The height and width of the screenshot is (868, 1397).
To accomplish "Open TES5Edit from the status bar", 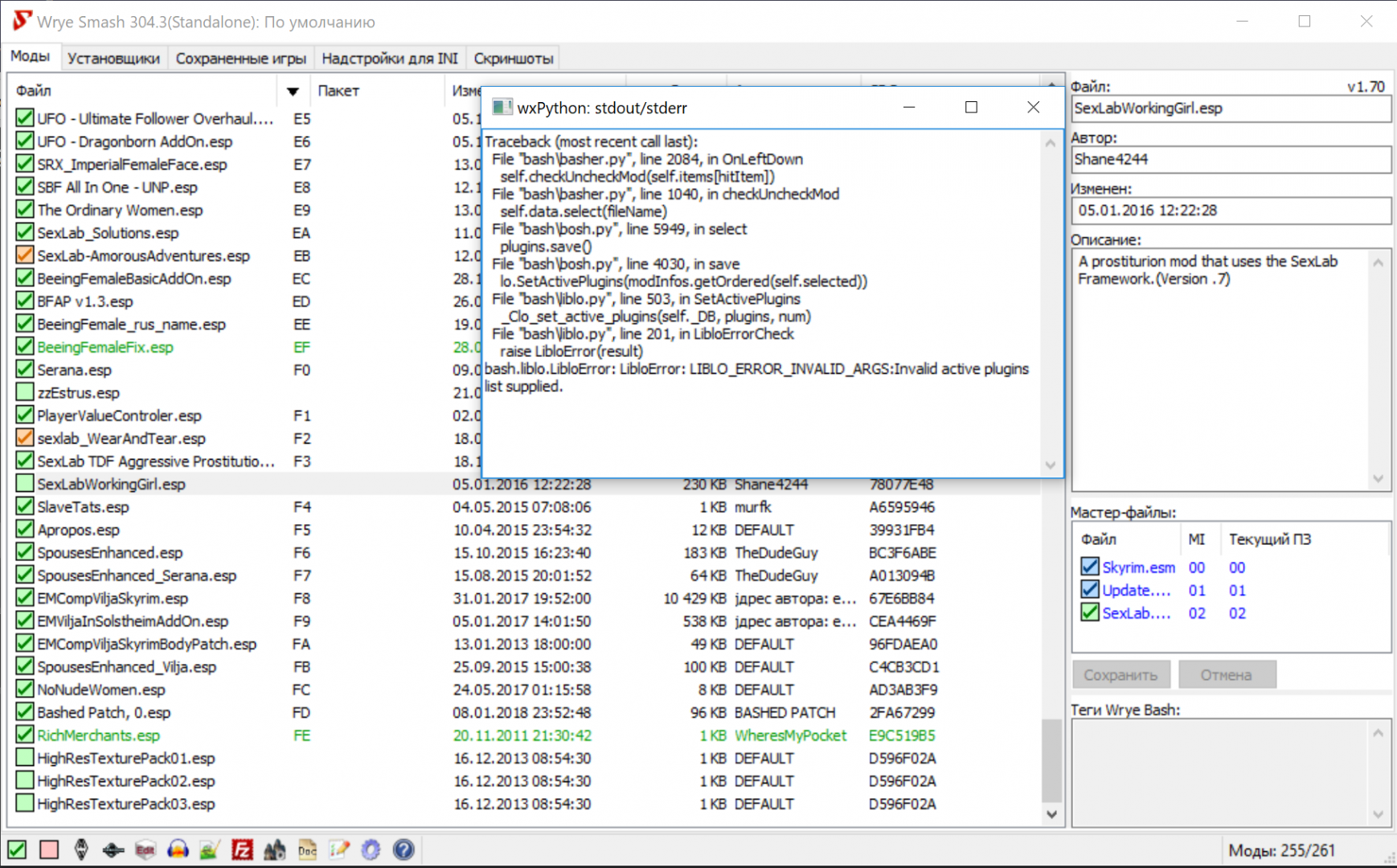I will [145, 850].
